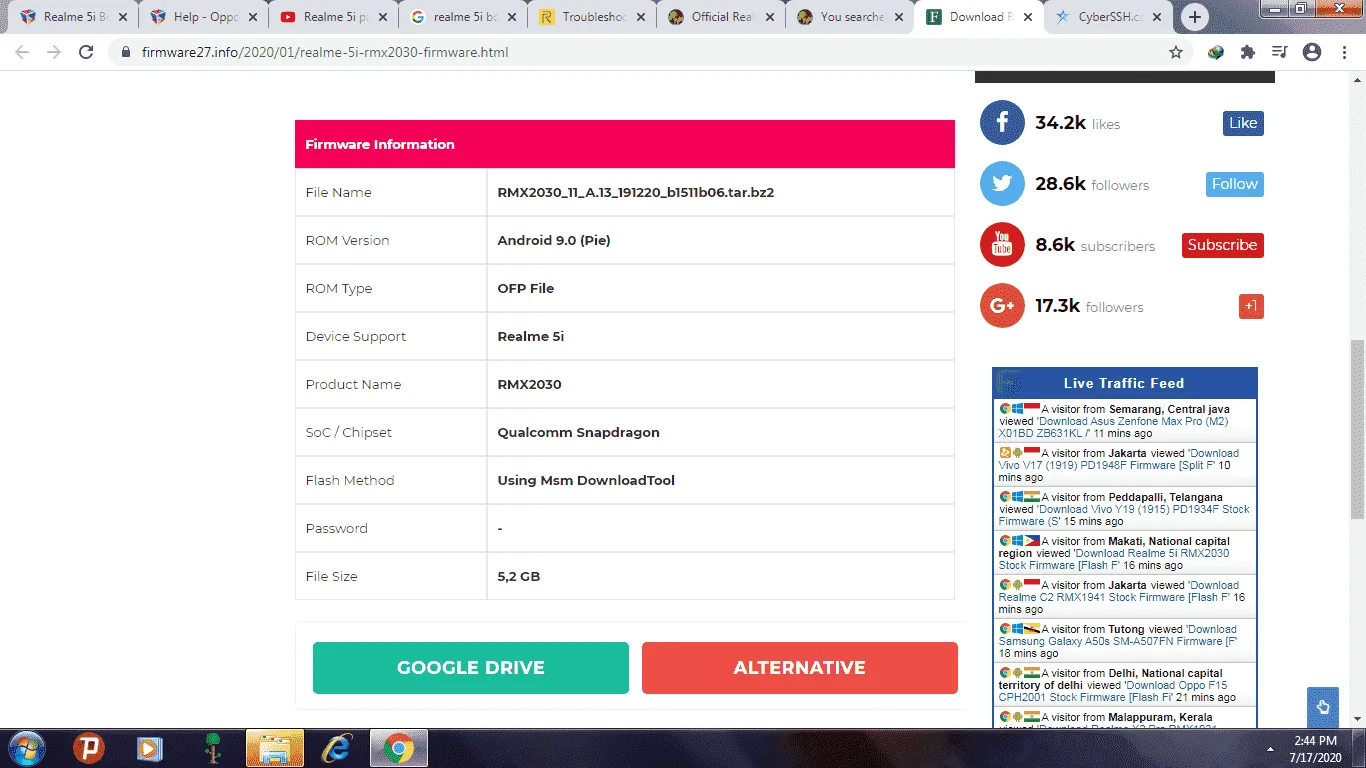Switch to the CyberSSH tab
The image size is (1366, 768).
click(x=1108, y=17)
